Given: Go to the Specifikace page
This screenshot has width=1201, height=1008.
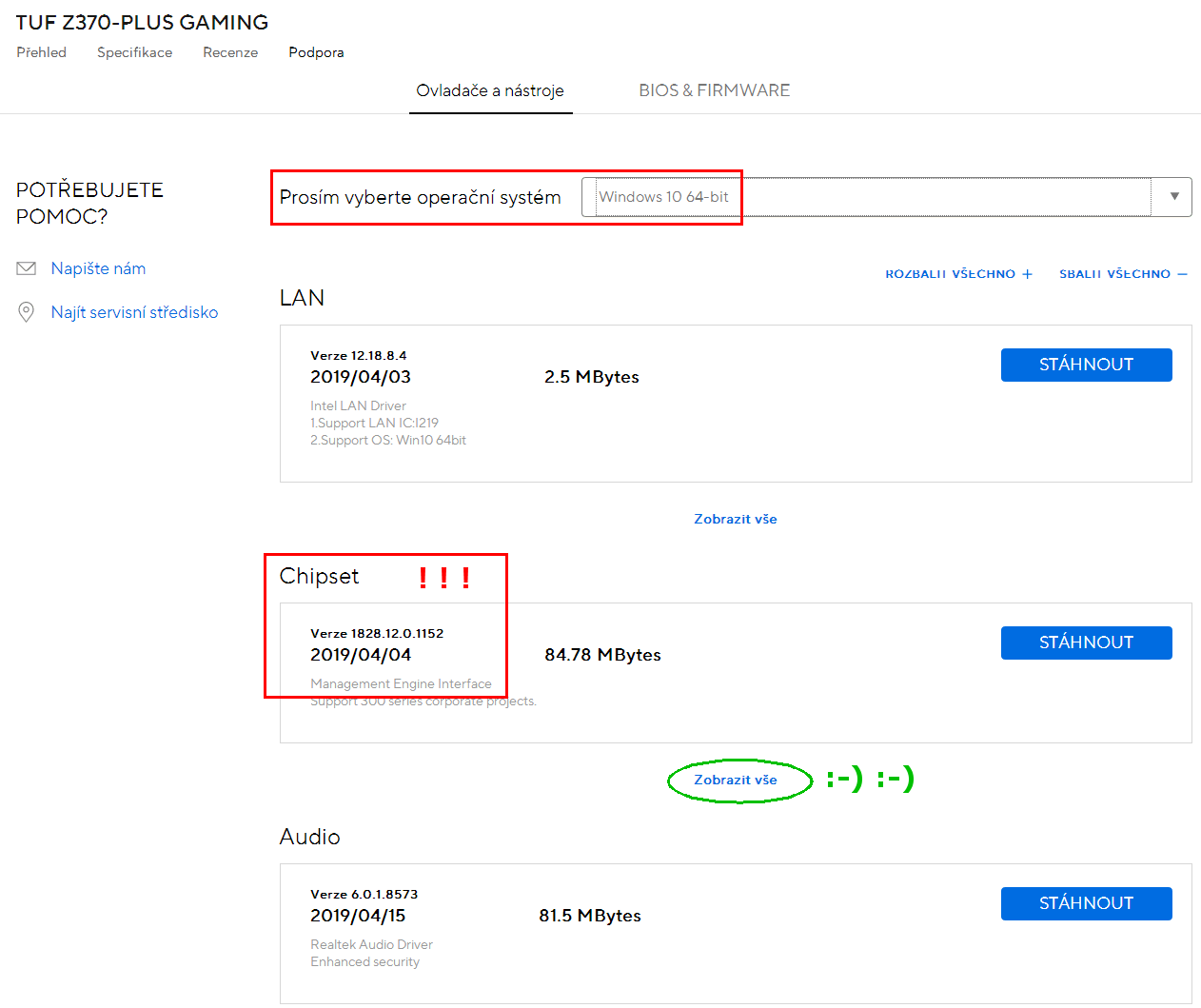Looking at the screenshot, I should (134, 52).
